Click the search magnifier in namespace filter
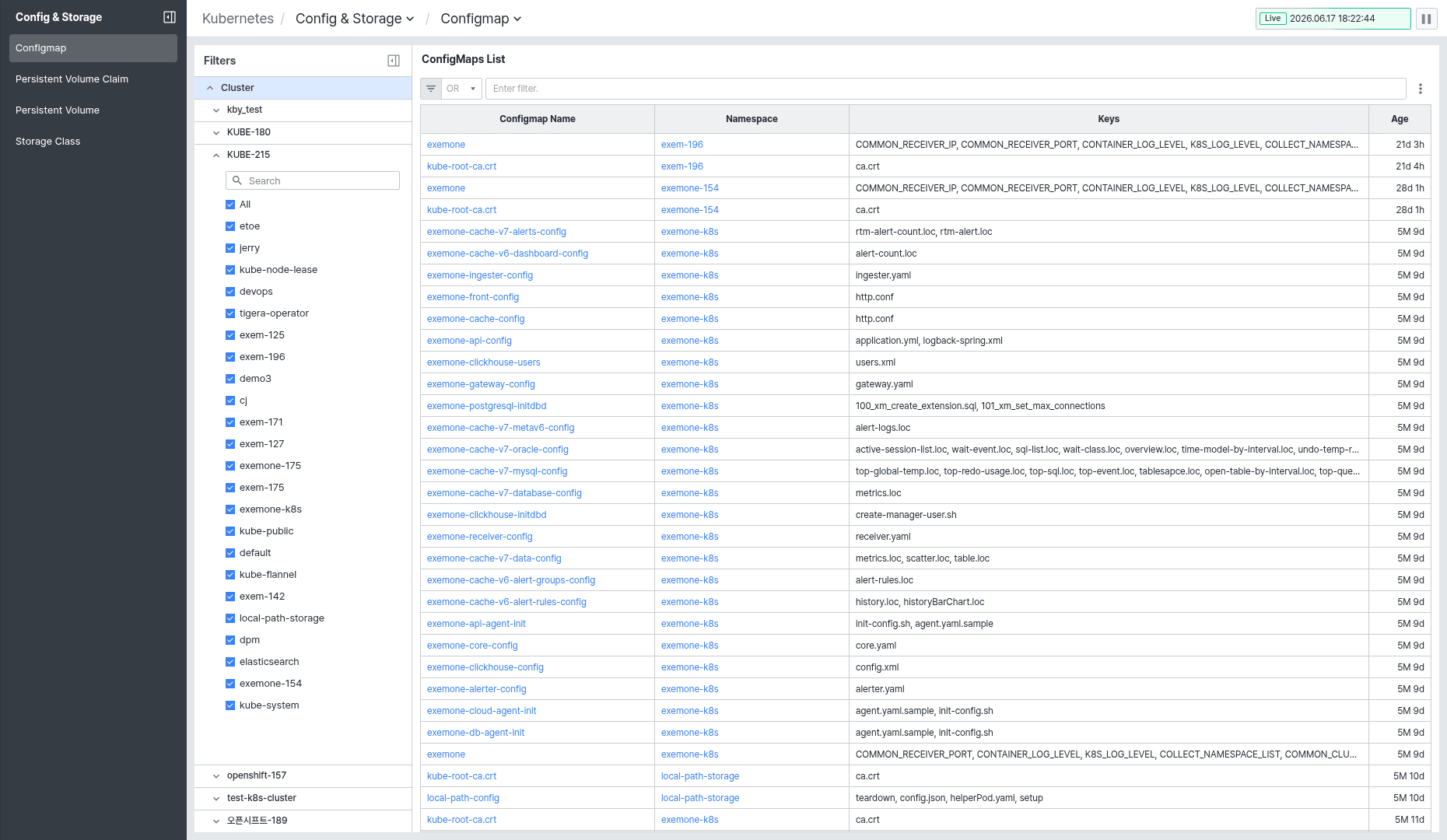This screenshot has height=840, width=1447. pyautogui.click(x=237, y=180)
